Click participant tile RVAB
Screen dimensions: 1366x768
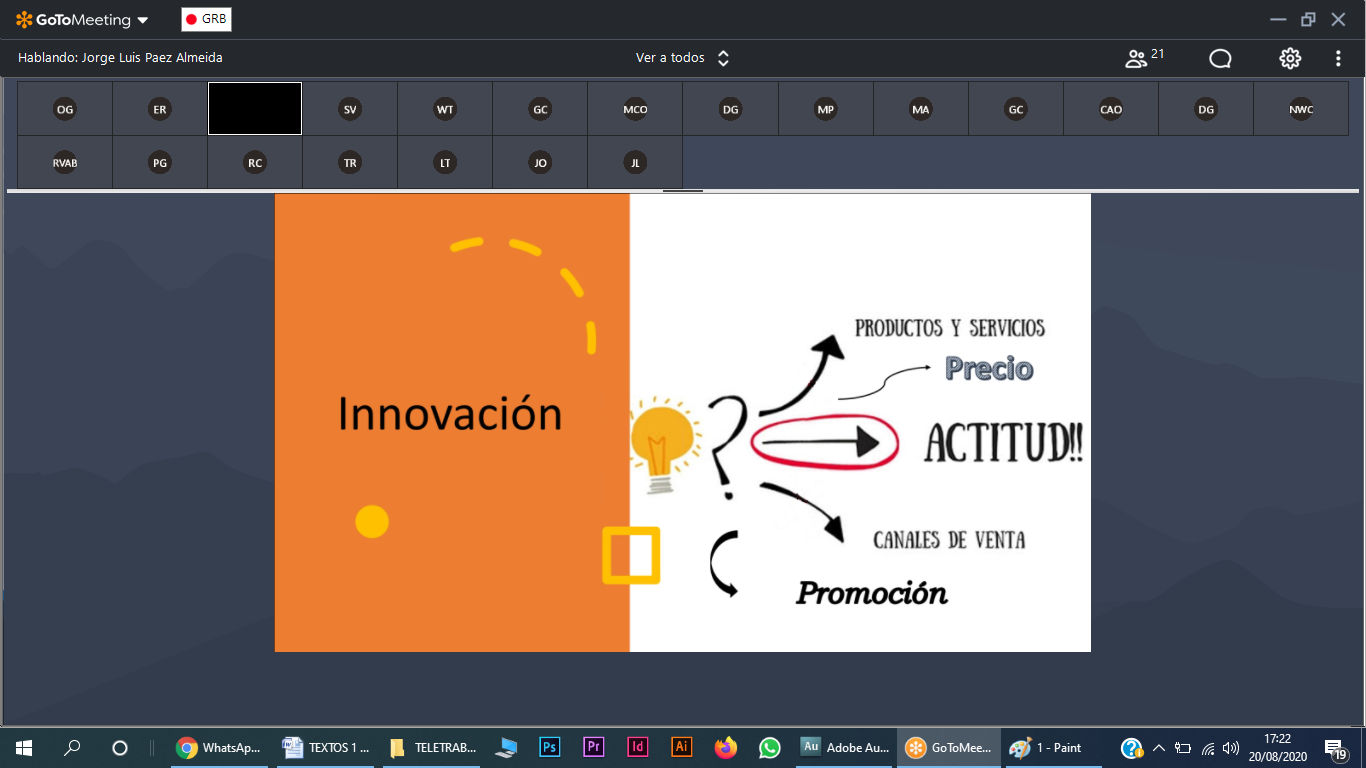click(65, 162)
